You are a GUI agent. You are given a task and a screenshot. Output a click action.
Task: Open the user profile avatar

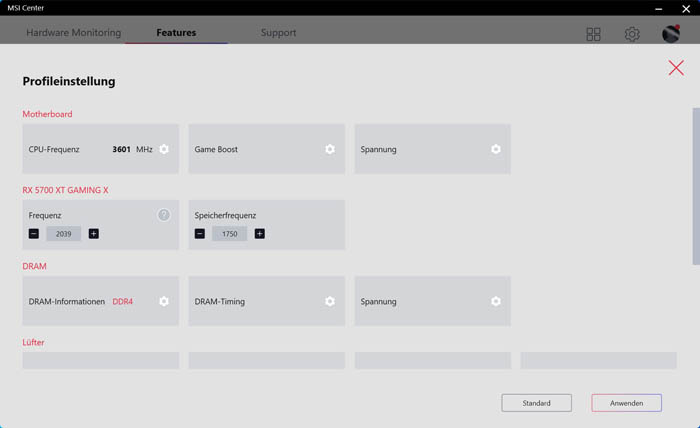[671, 34]
